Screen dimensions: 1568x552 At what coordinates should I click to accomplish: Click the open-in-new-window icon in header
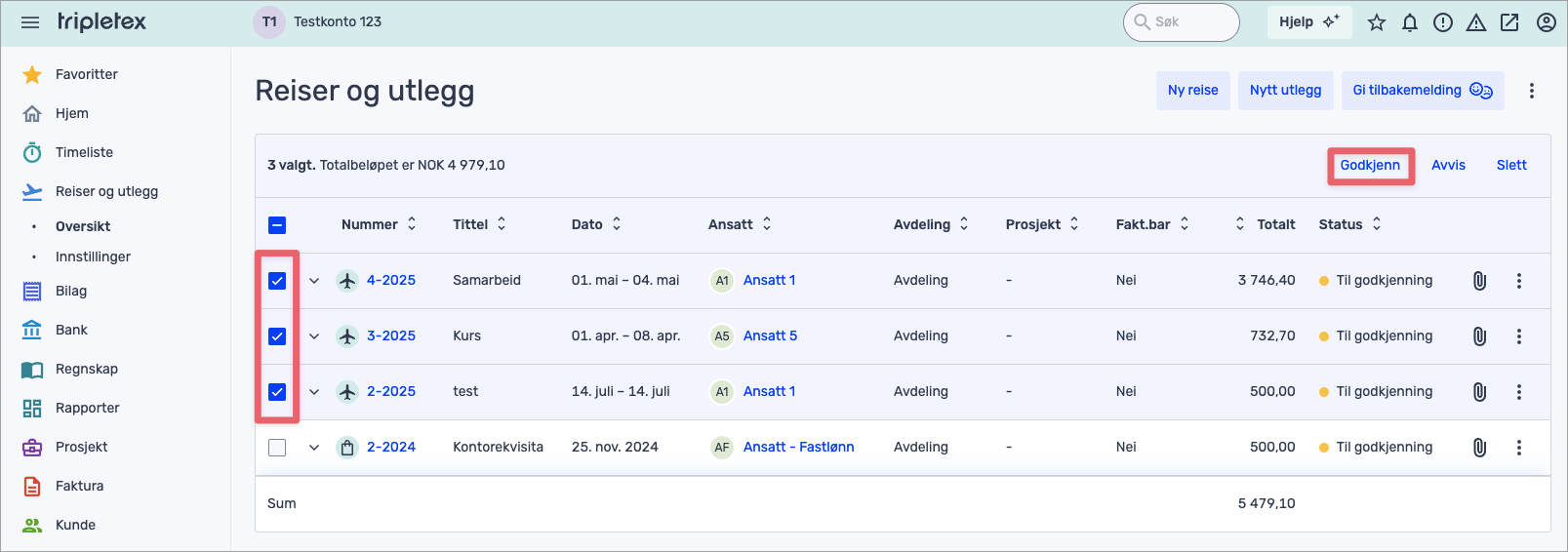pos(1509,22)
